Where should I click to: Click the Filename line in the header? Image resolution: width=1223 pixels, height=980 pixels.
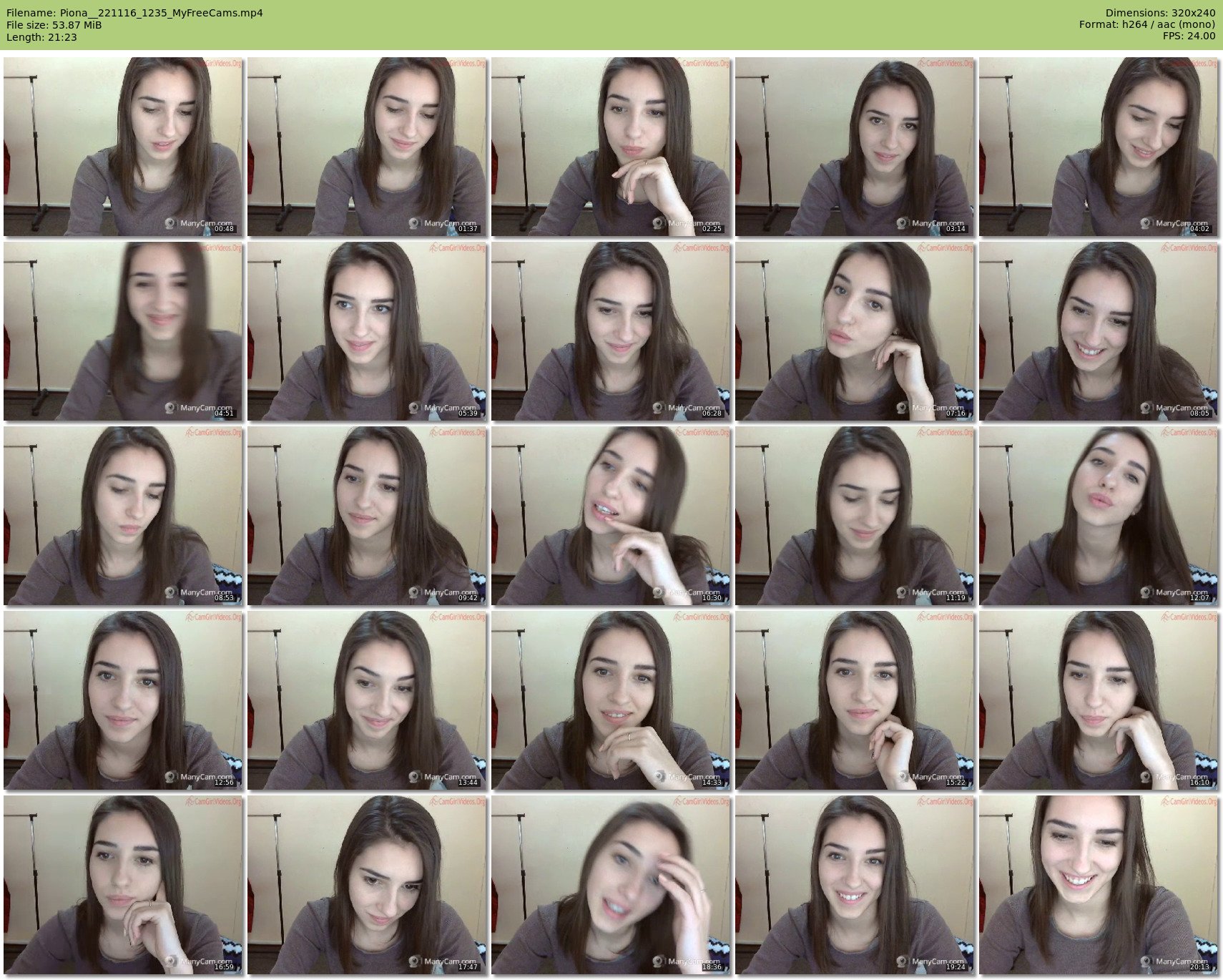[134, 13]
